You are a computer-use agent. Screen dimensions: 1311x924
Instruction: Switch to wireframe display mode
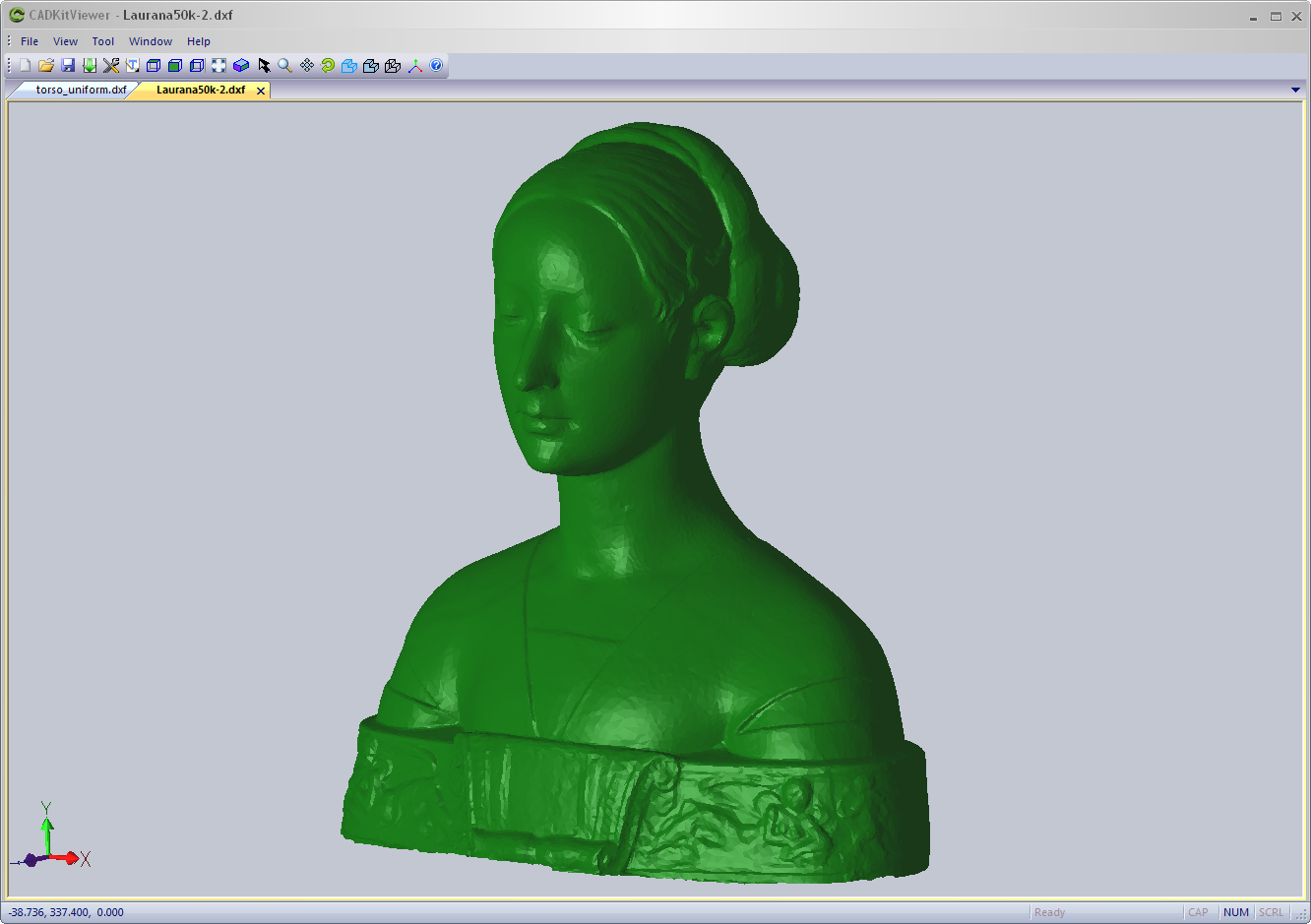154,65
